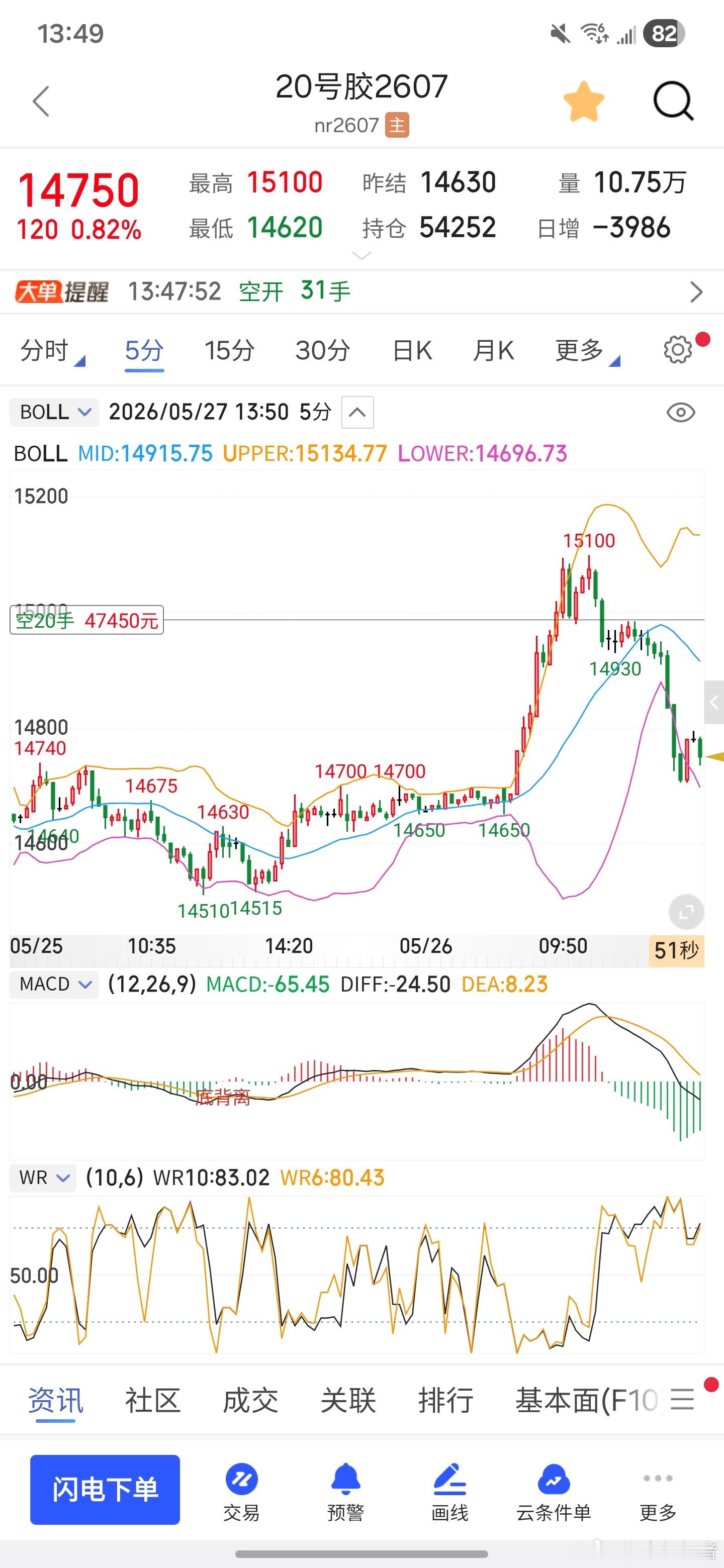Select the 5分 timeframe tab
Image resolution: width=724 pixels, height=1568 pixels.
(144, 351)
